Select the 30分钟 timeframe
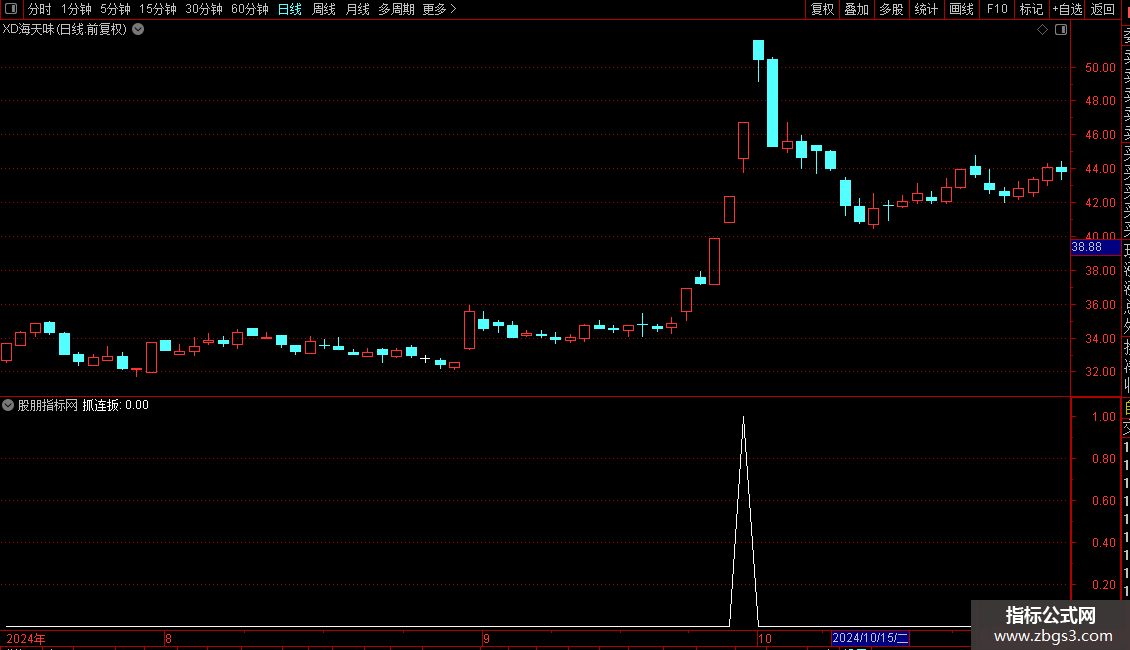The height and width of the screenshot is (650, 1130). point(204,9)
